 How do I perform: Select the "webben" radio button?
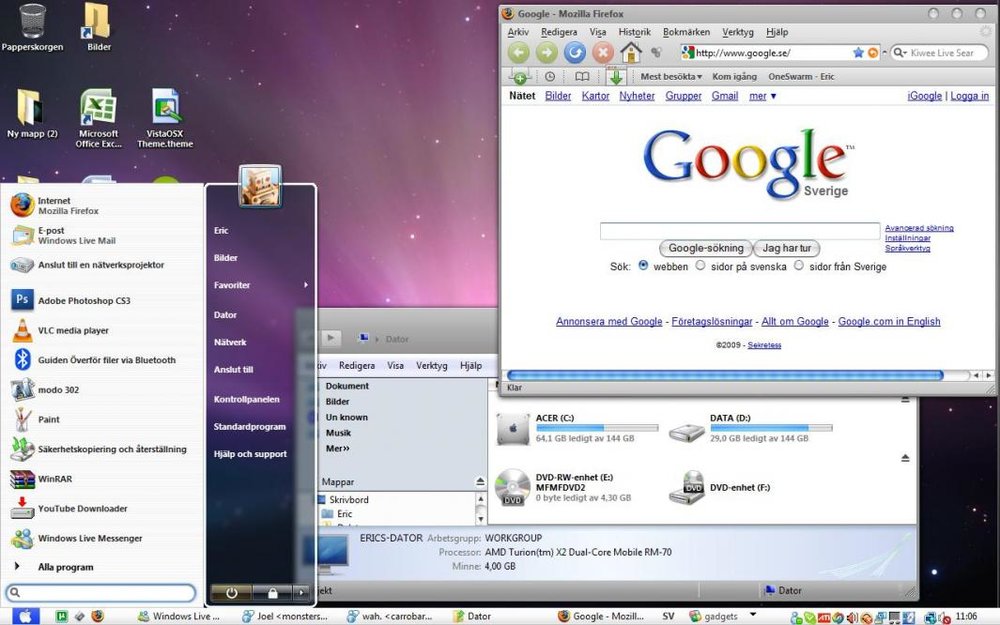pyautogui.click(x=643, y=265)
